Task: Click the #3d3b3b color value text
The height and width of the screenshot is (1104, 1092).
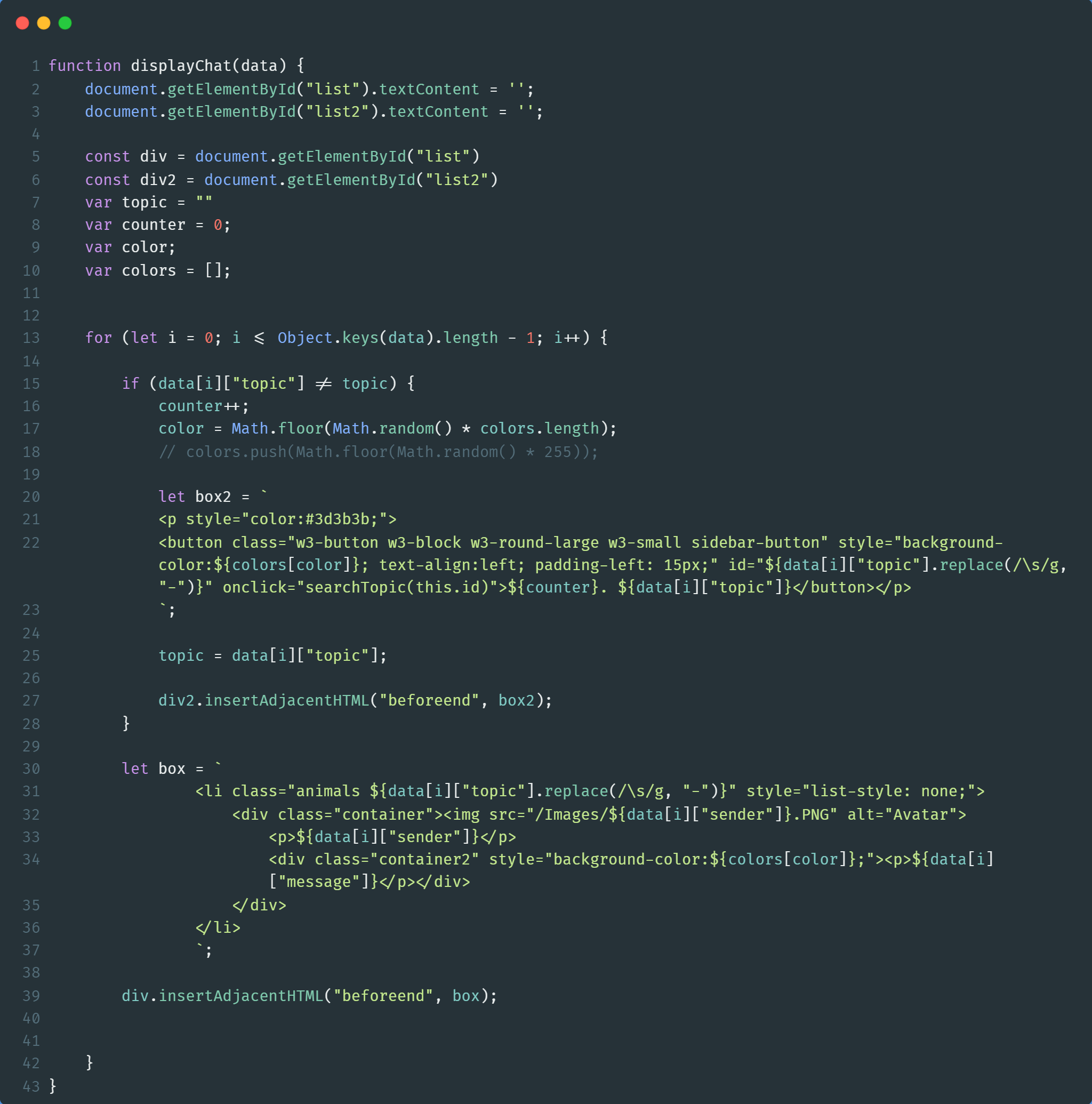Action: (x=337, y=519)
